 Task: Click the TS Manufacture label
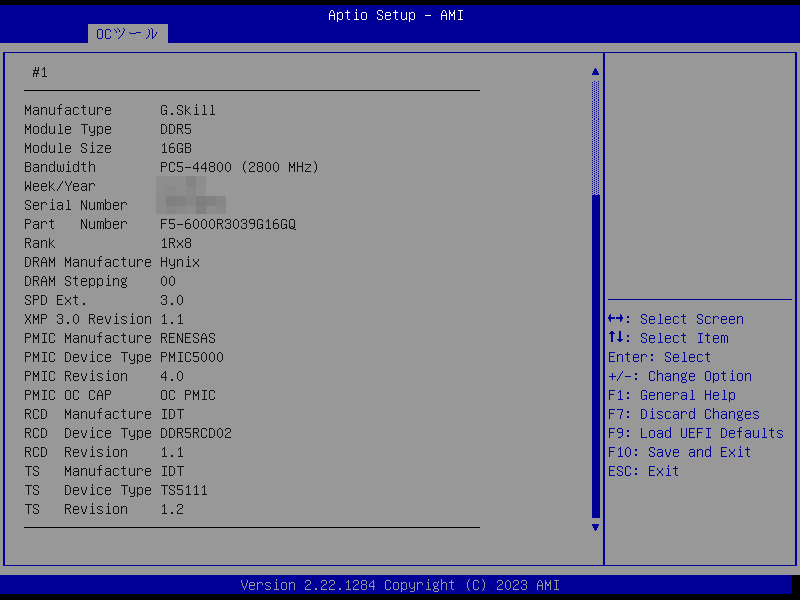click(x=88, y=471)
